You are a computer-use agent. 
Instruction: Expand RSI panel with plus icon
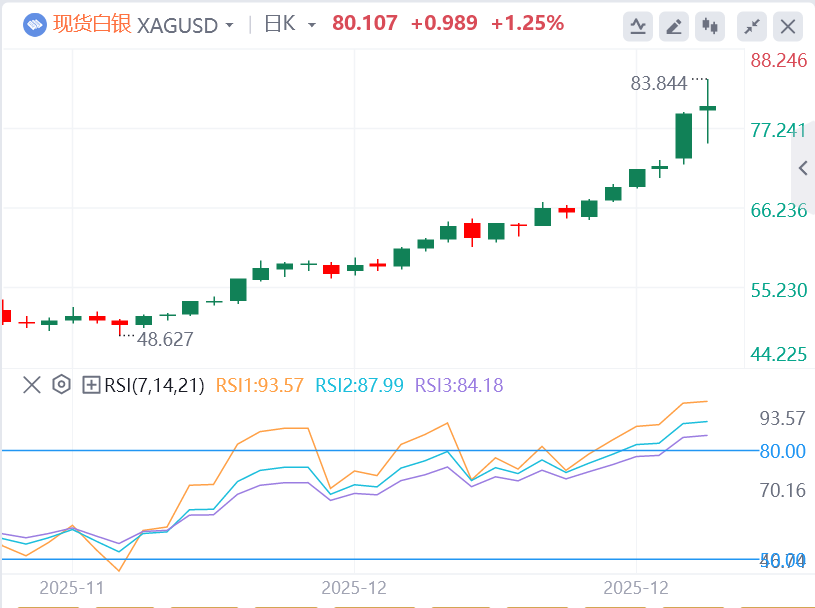click(91, 384)
